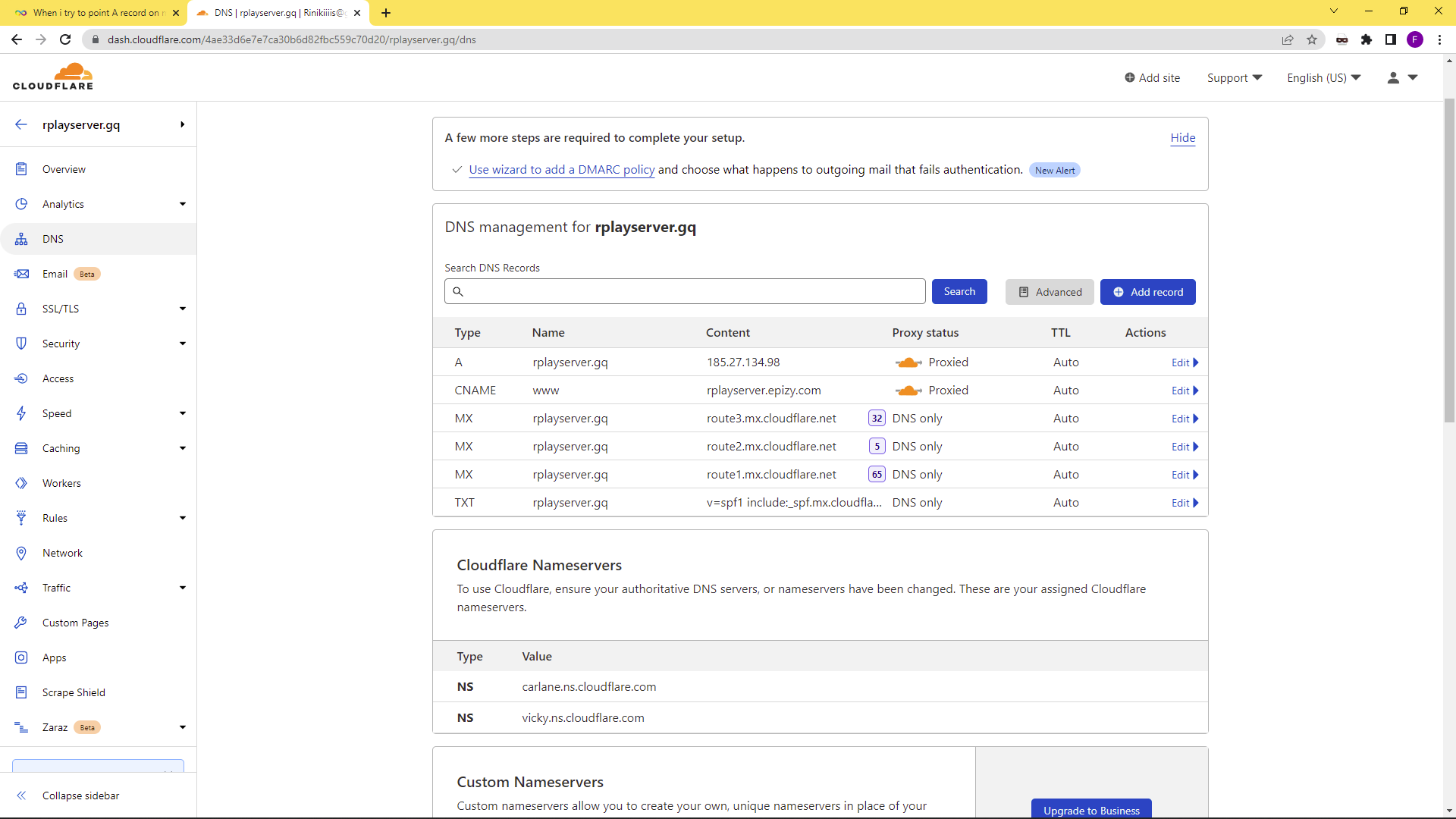Open the browser extensions puzzle icon
Viewport: 1456px width, 819px height.
(x=1367, y=39)
